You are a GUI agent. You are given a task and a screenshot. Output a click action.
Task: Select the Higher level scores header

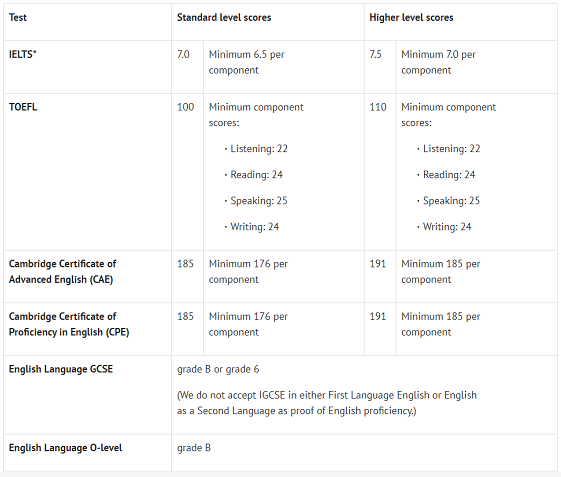(411, 18)
